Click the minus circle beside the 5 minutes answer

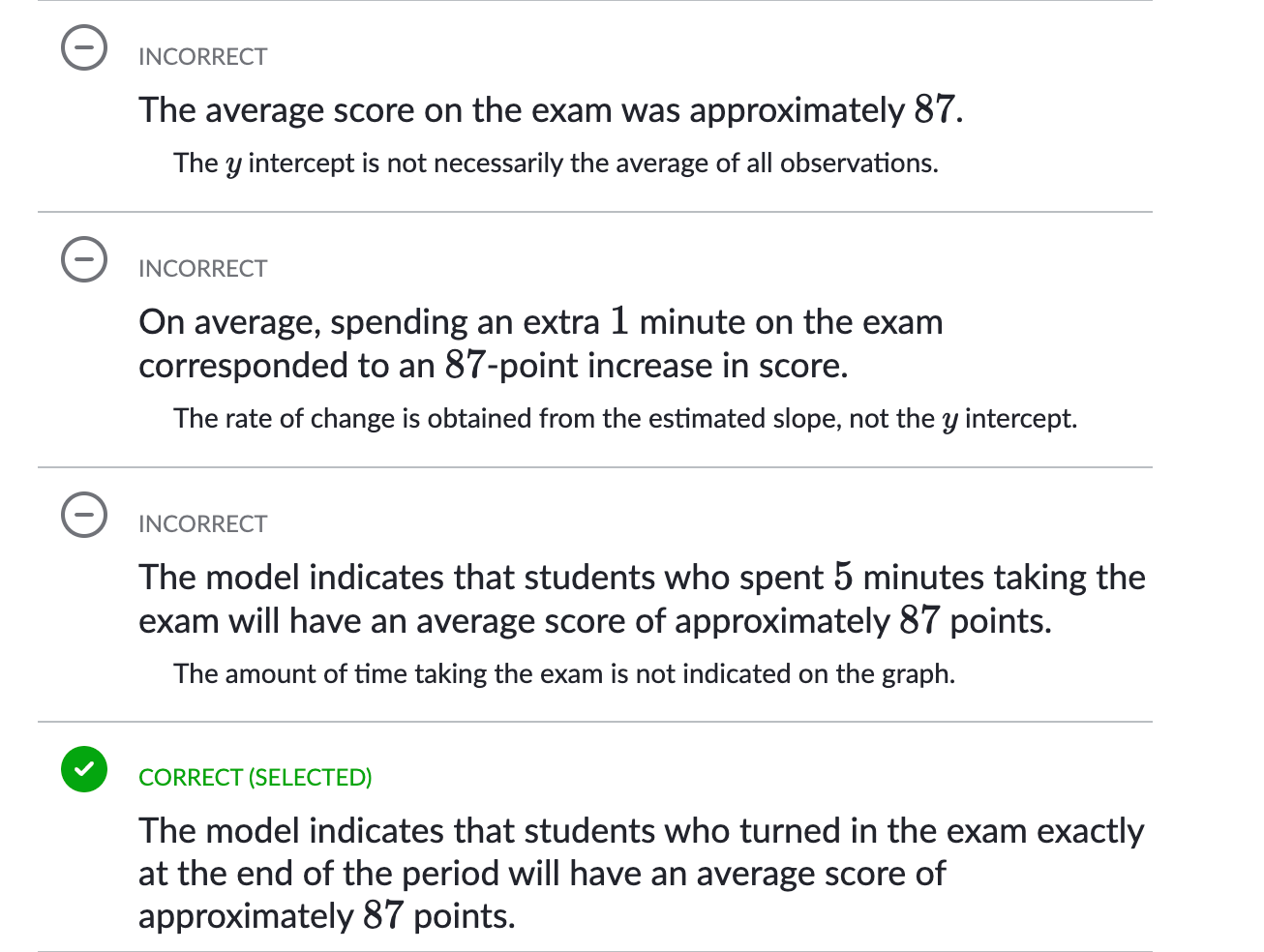coord(84,514)
